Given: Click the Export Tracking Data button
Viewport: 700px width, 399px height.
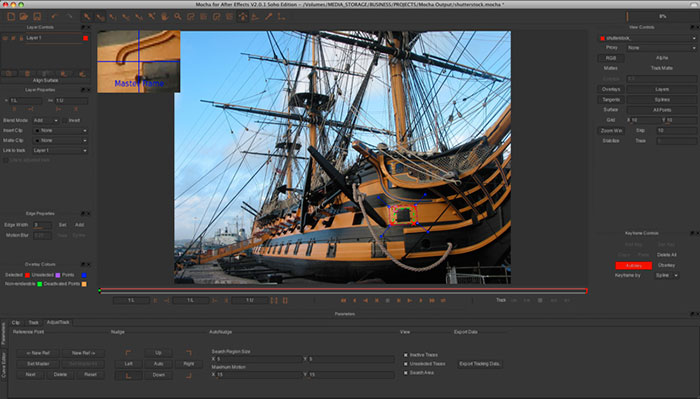Looking at the screenshot, I should pos(479,364).
